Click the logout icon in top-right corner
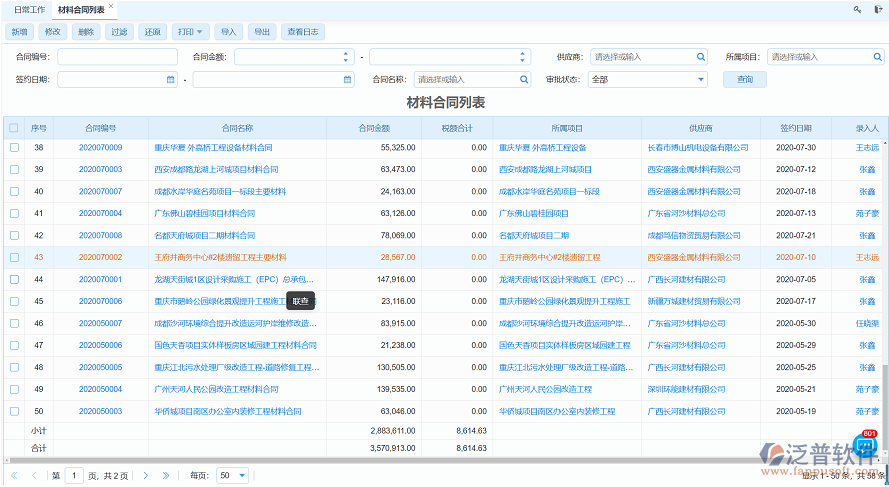 (x=876, y=9)
